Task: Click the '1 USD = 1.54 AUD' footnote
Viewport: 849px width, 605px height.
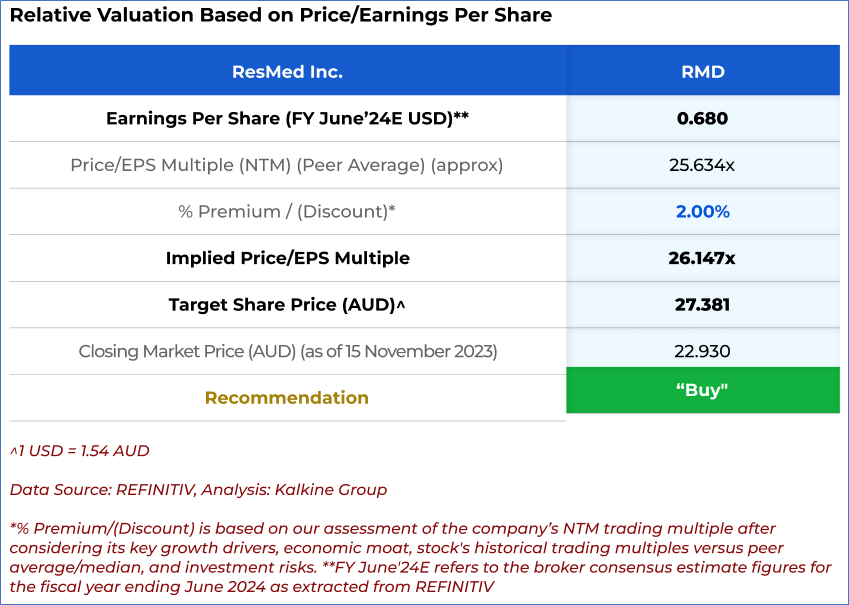Action: coord(79,451)
